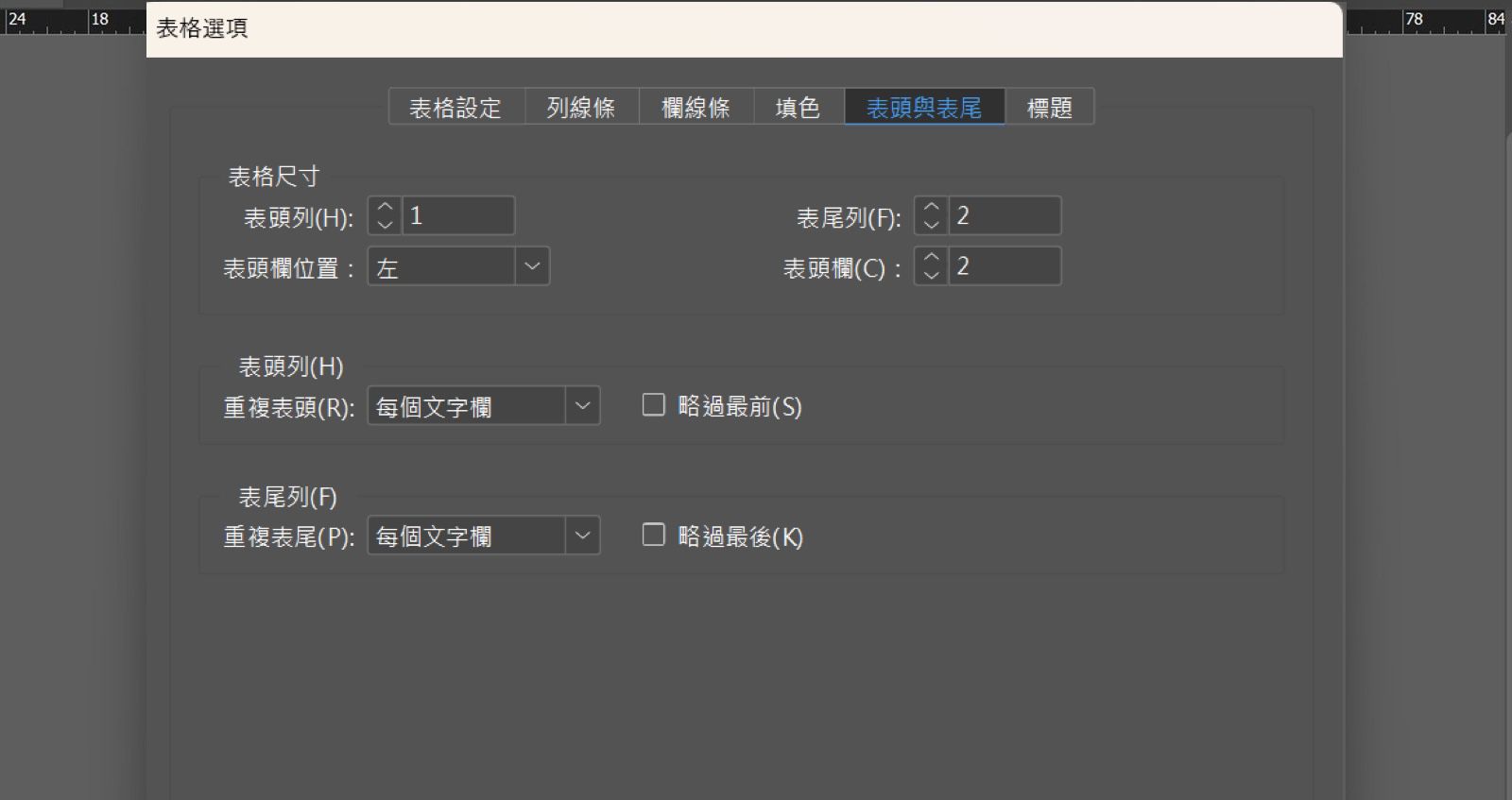Click the 表頭欄(C) number input field

(x=1005, y=265)
